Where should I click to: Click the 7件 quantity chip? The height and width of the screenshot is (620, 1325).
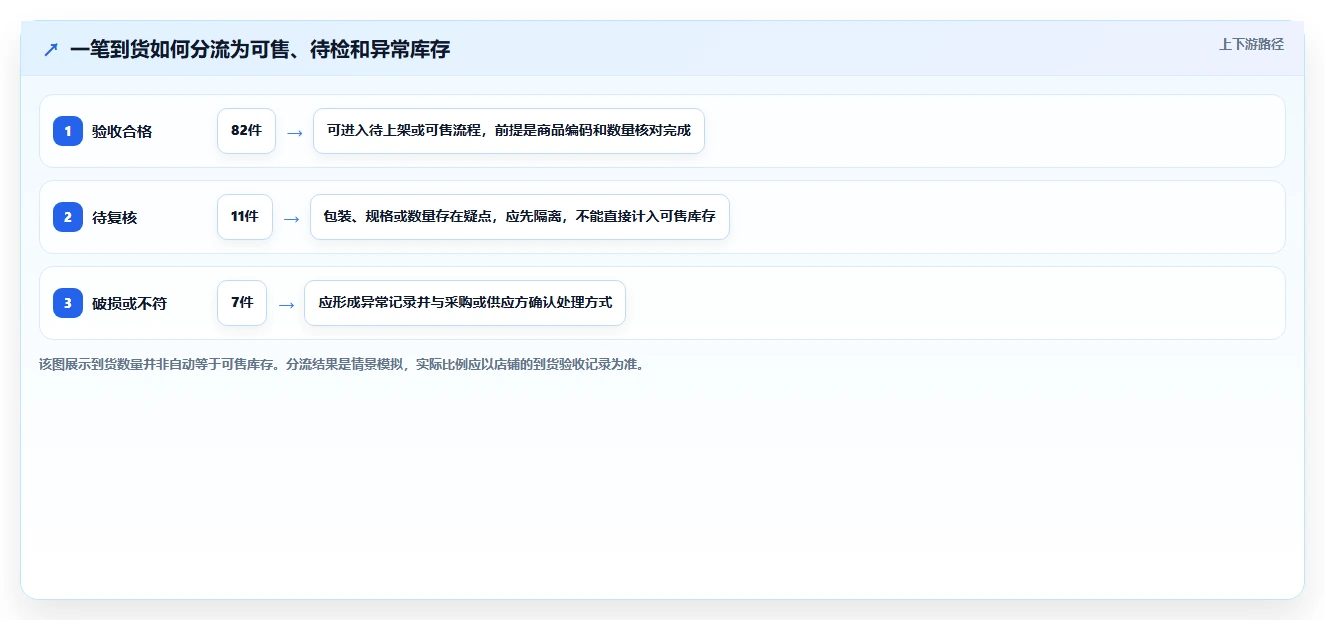tap(242, 303)
